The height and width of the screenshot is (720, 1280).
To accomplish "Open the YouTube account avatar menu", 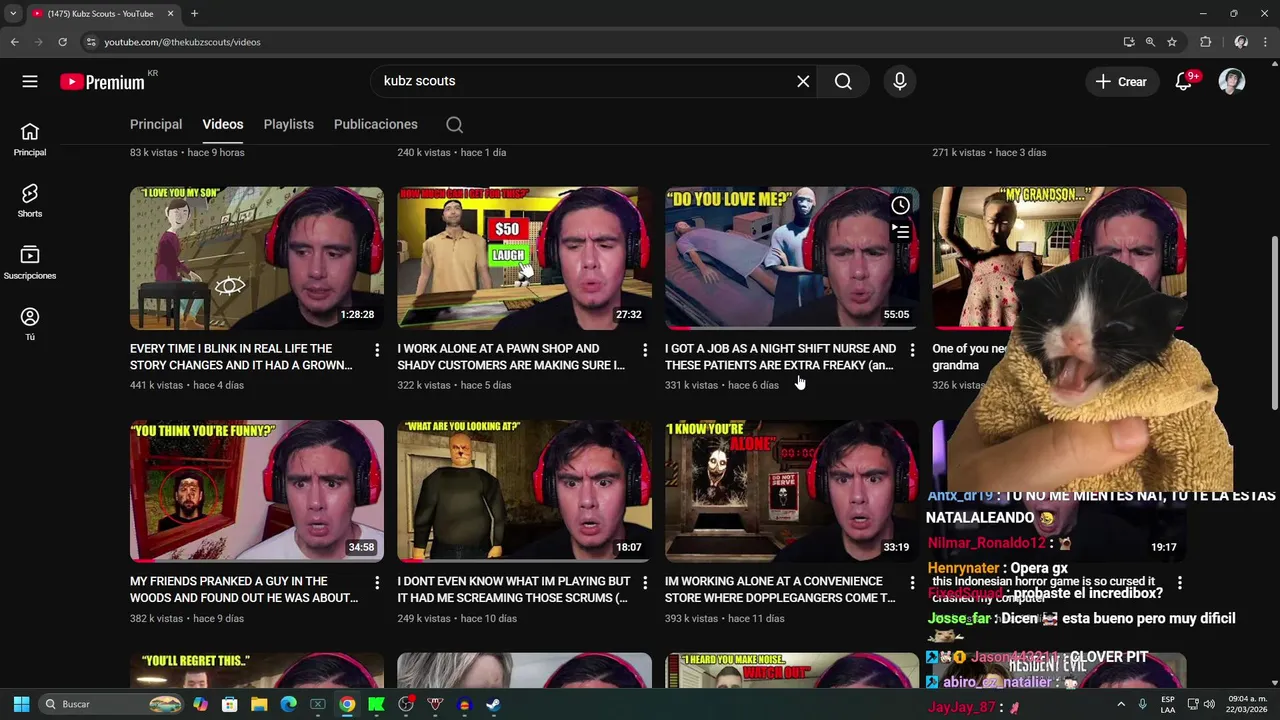I will [1232, 81].
